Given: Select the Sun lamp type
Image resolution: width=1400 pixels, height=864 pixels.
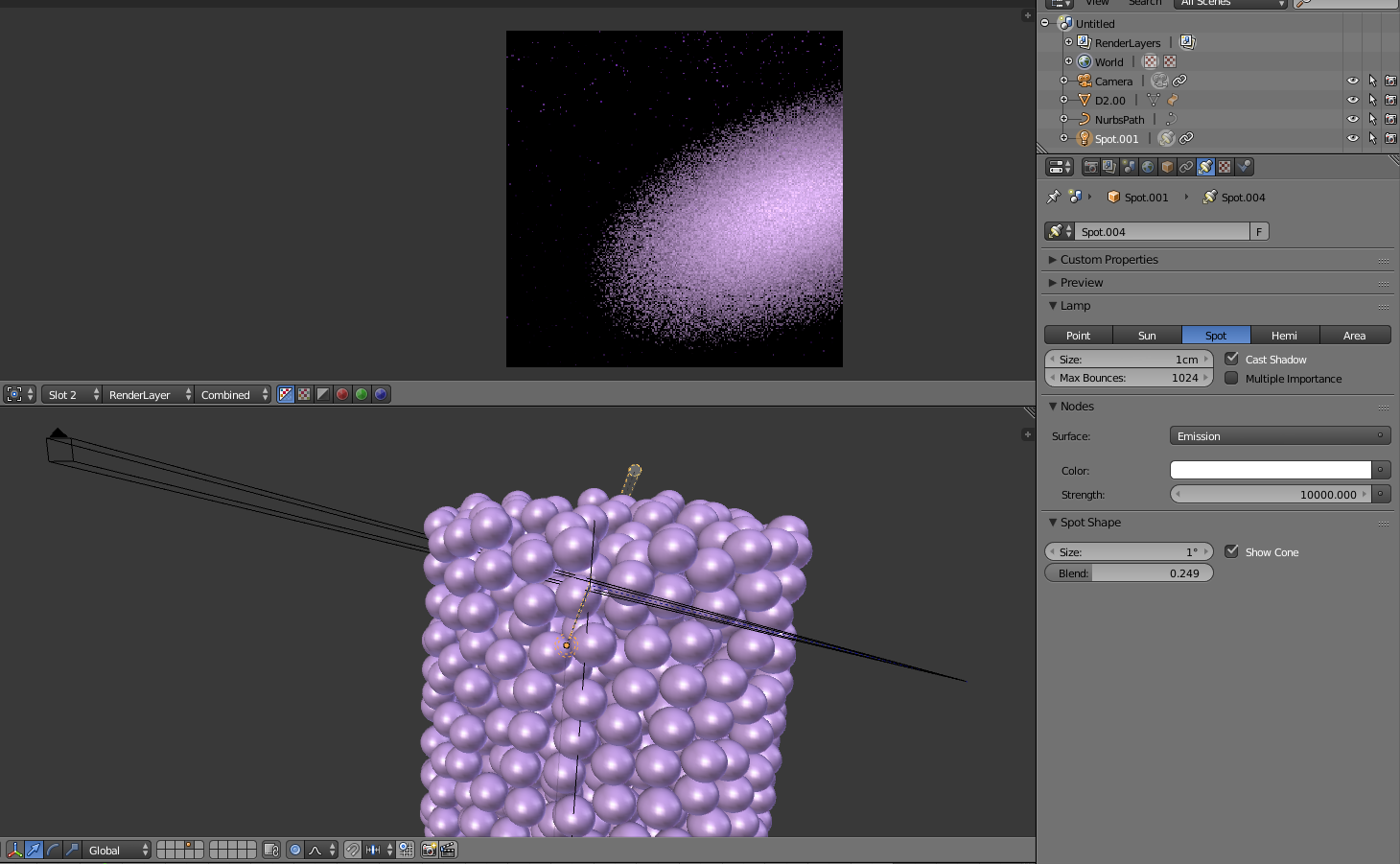Looking at the screenshot, I should [1147, 336].
